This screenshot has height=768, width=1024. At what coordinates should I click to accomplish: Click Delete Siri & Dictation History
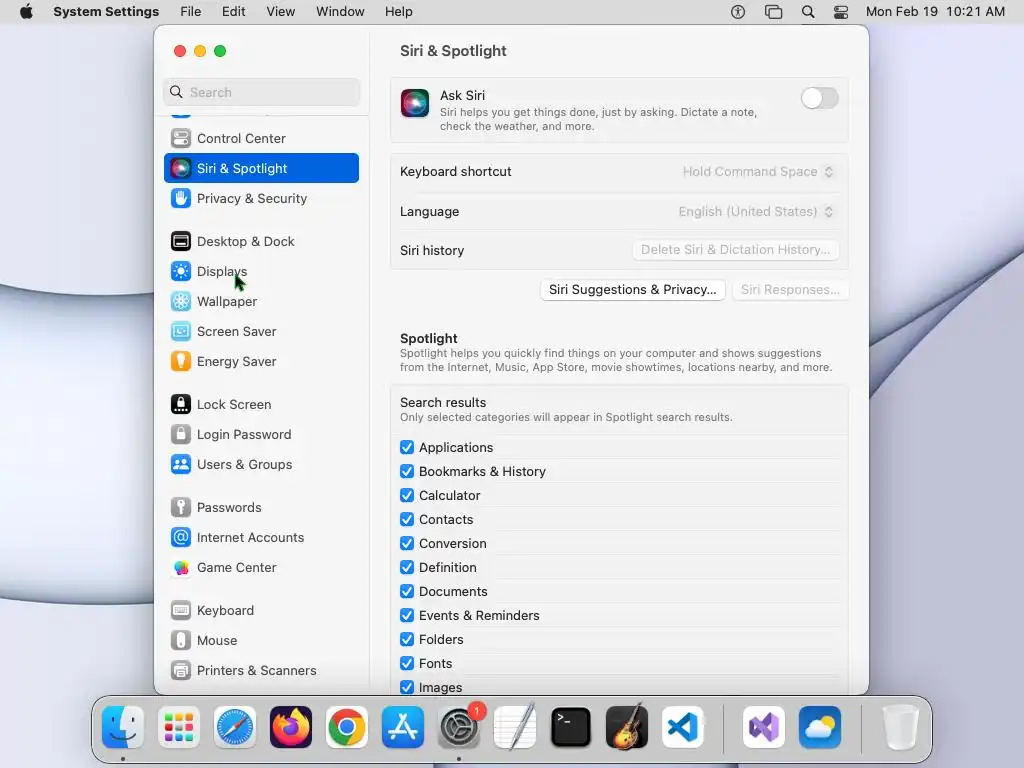click(735, 250)
